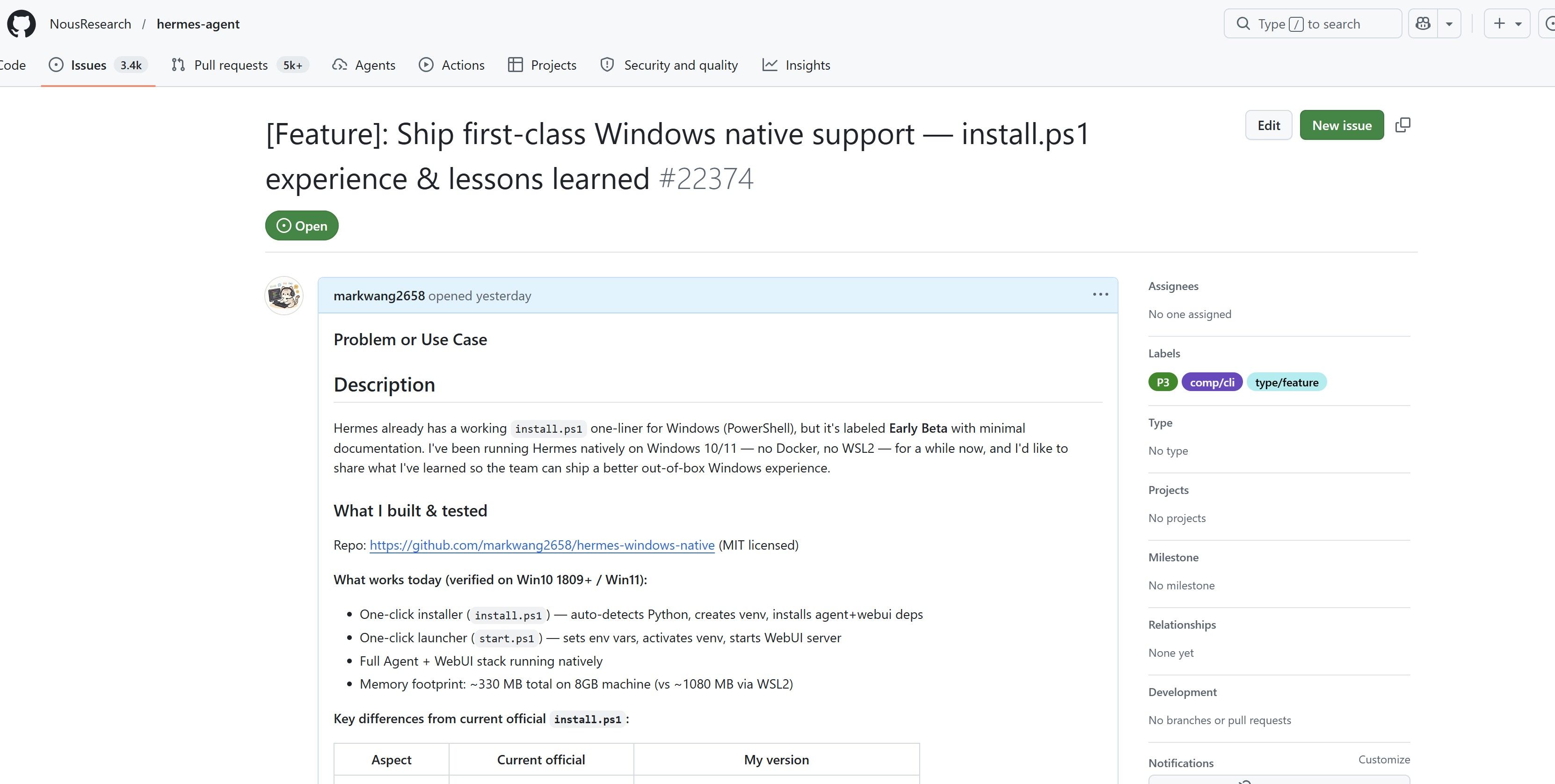Click the Issues count badge 3.4k
Image resolution: width=1555 pixels, height=784 pixels.
(131, 65)
